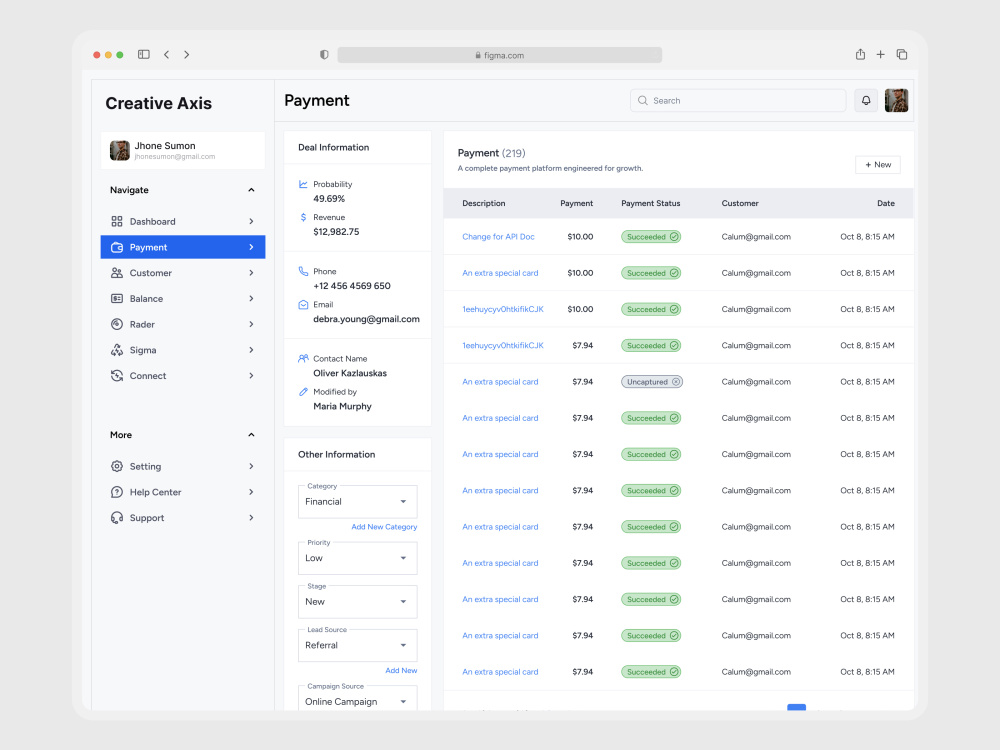The width and height of the screenshot is (1000, 750).
Task: Click the Modified by pencil icon
Action: pos(303,392)
